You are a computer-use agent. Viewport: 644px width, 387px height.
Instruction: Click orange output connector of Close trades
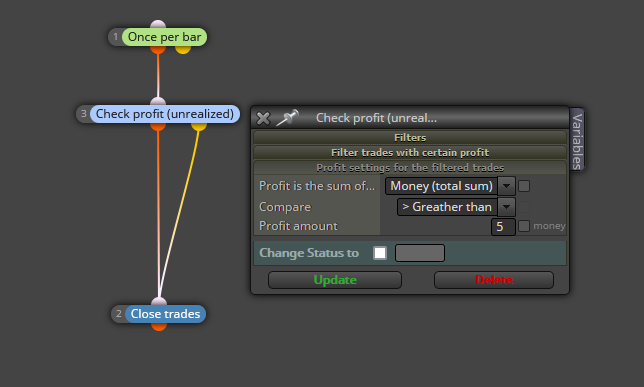coord(159,327)
